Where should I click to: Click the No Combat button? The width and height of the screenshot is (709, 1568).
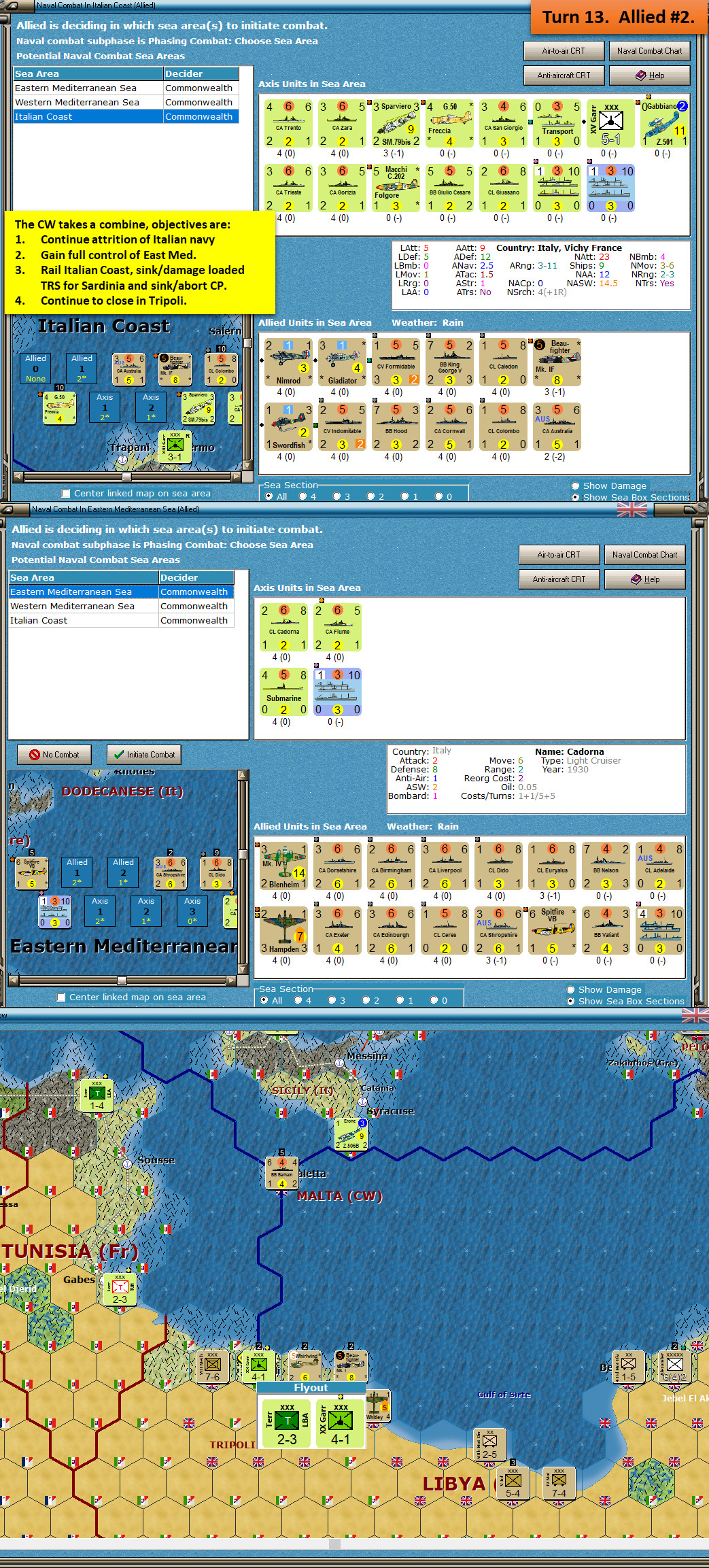[x=54, y=755]
